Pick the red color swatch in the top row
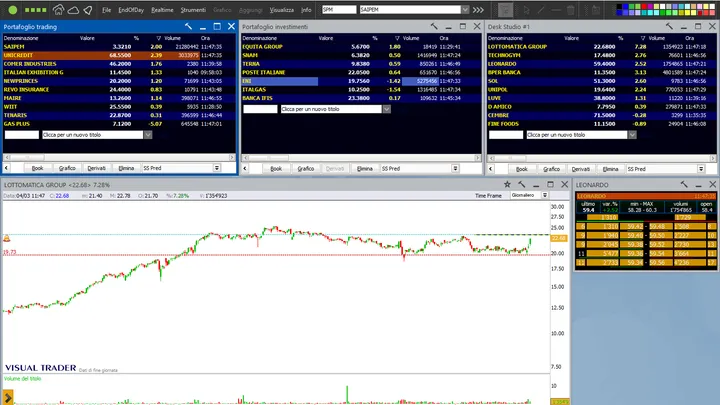 [644, 6]
